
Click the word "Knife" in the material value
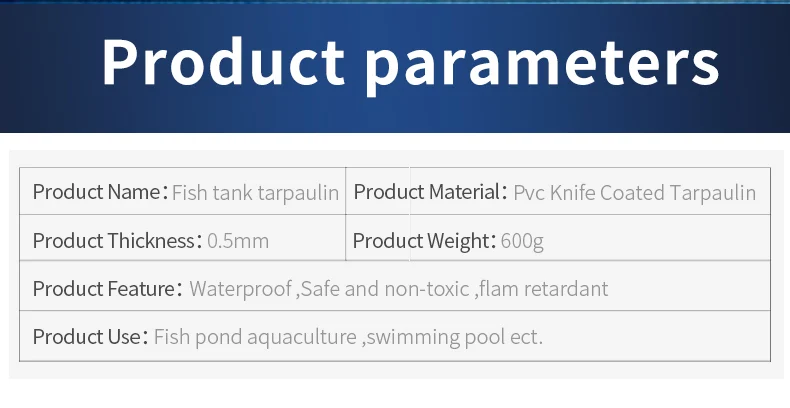click(571, 192)
